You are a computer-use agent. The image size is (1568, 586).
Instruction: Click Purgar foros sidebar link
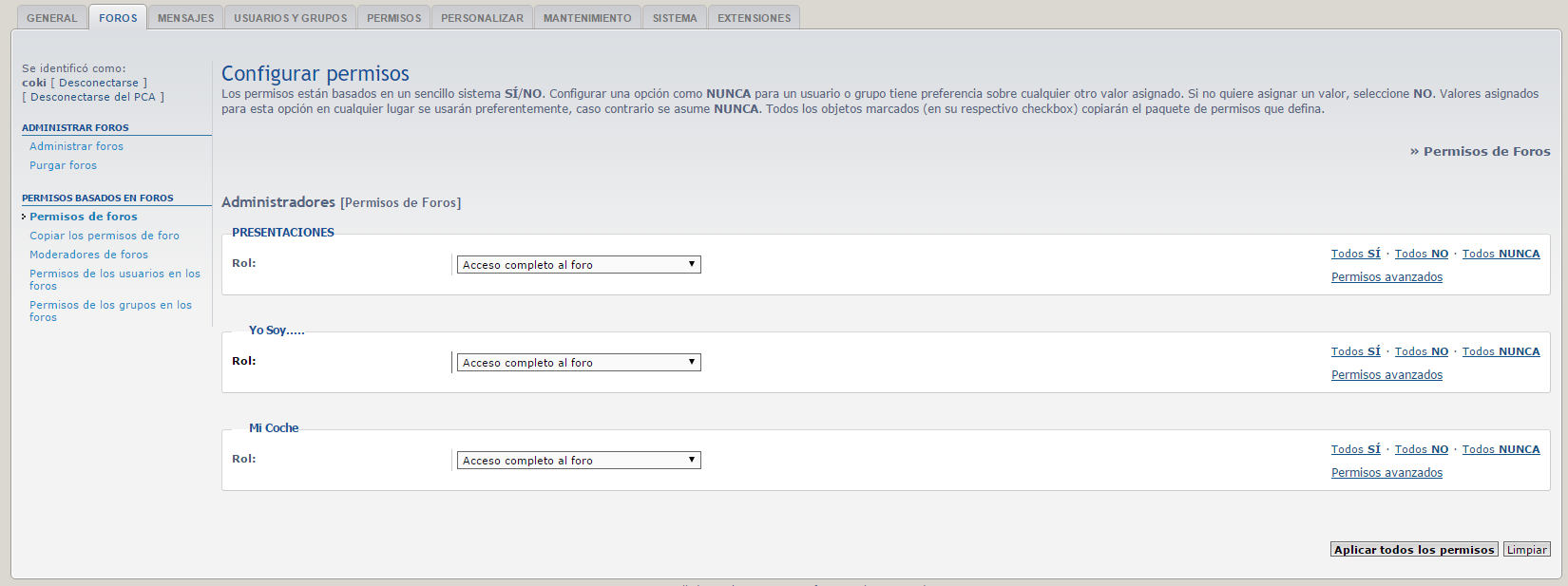[x=63, y=165]
